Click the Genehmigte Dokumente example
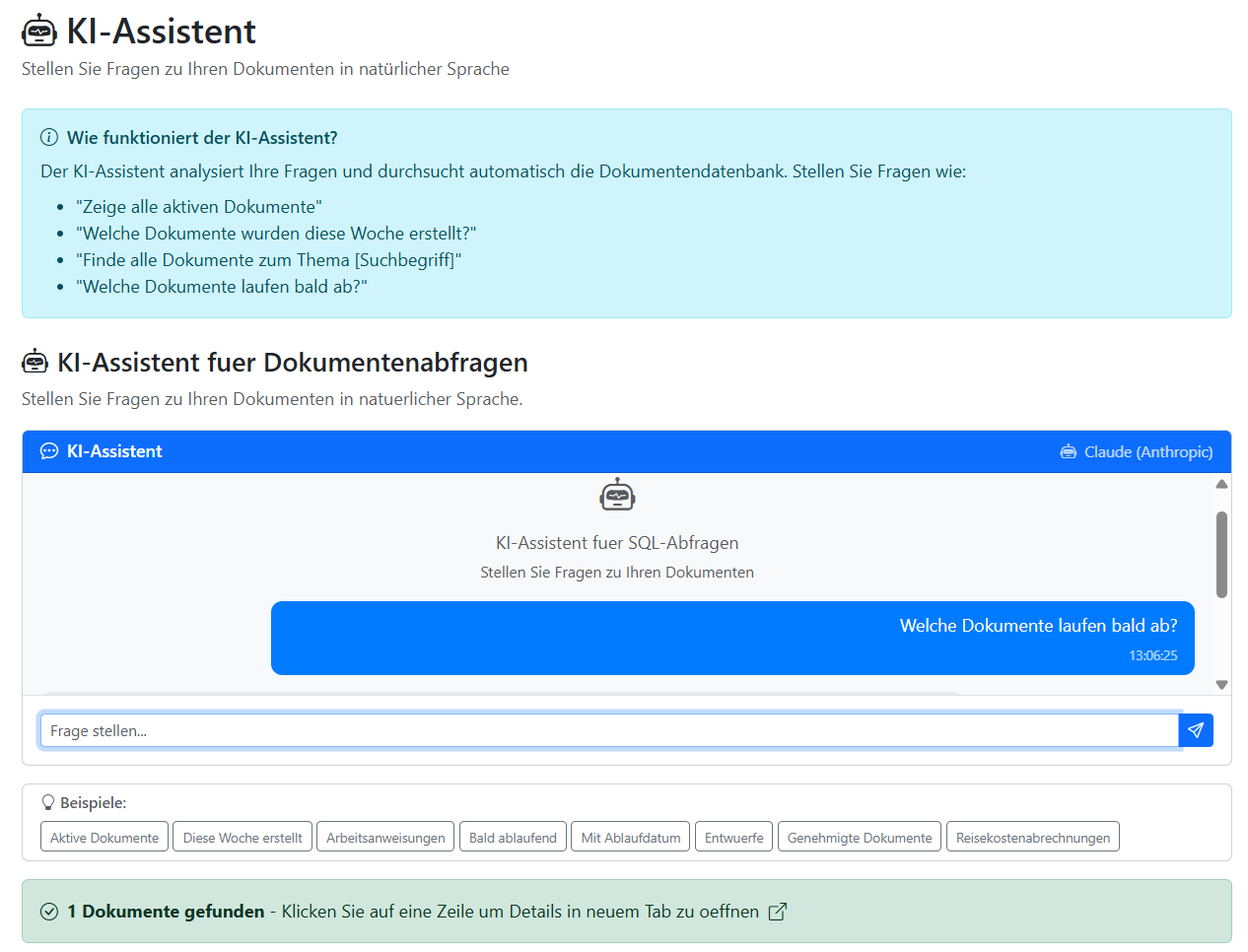This screenshot has height=952, width=1248. (x=859, y=836)
